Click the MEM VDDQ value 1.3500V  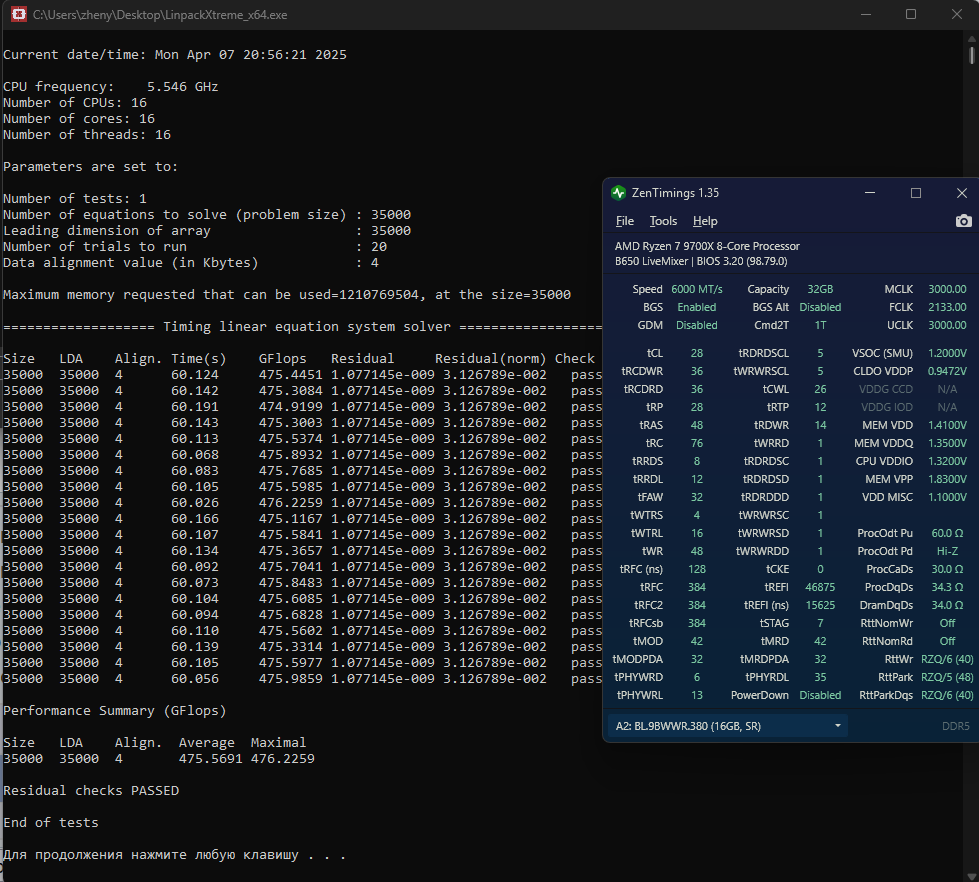(947, 443)
